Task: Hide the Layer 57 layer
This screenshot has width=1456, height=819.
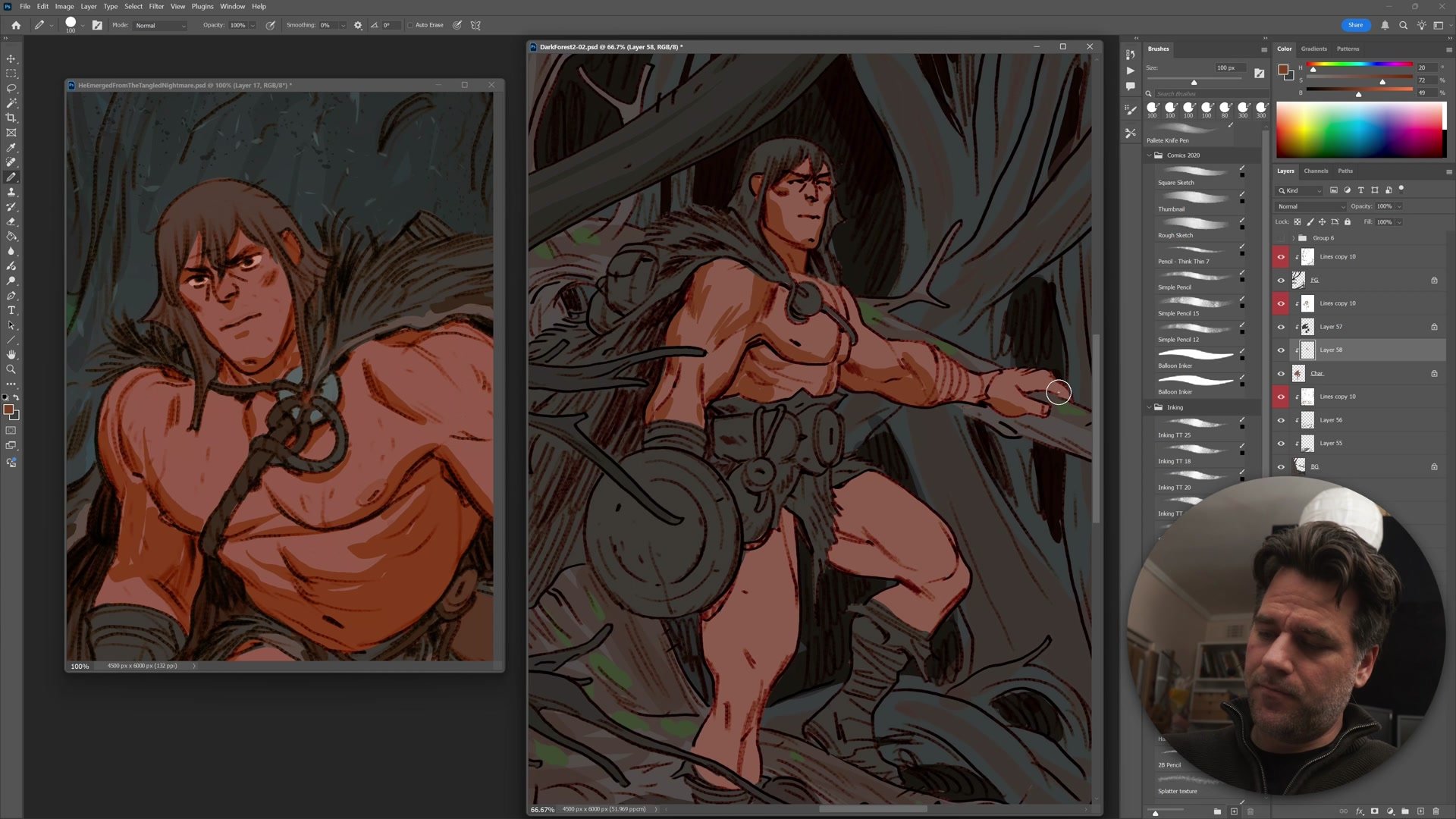Action: pos(1281,327)
